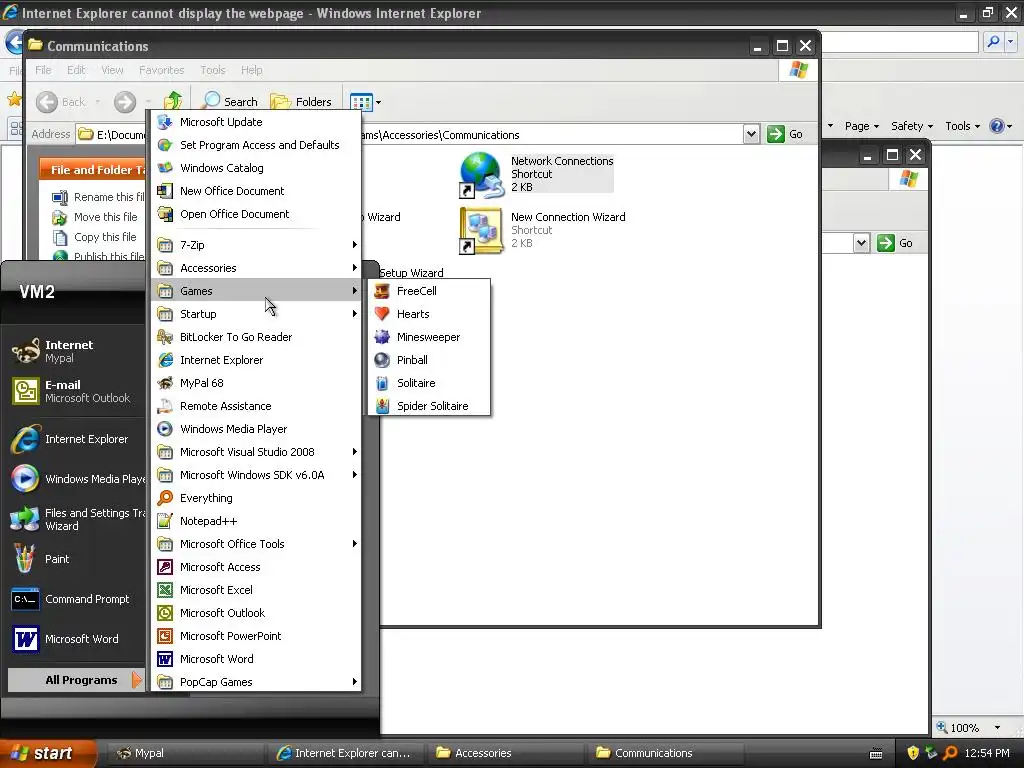
Task: Open Spider Solitaire
Action: [x=429, y=406]
